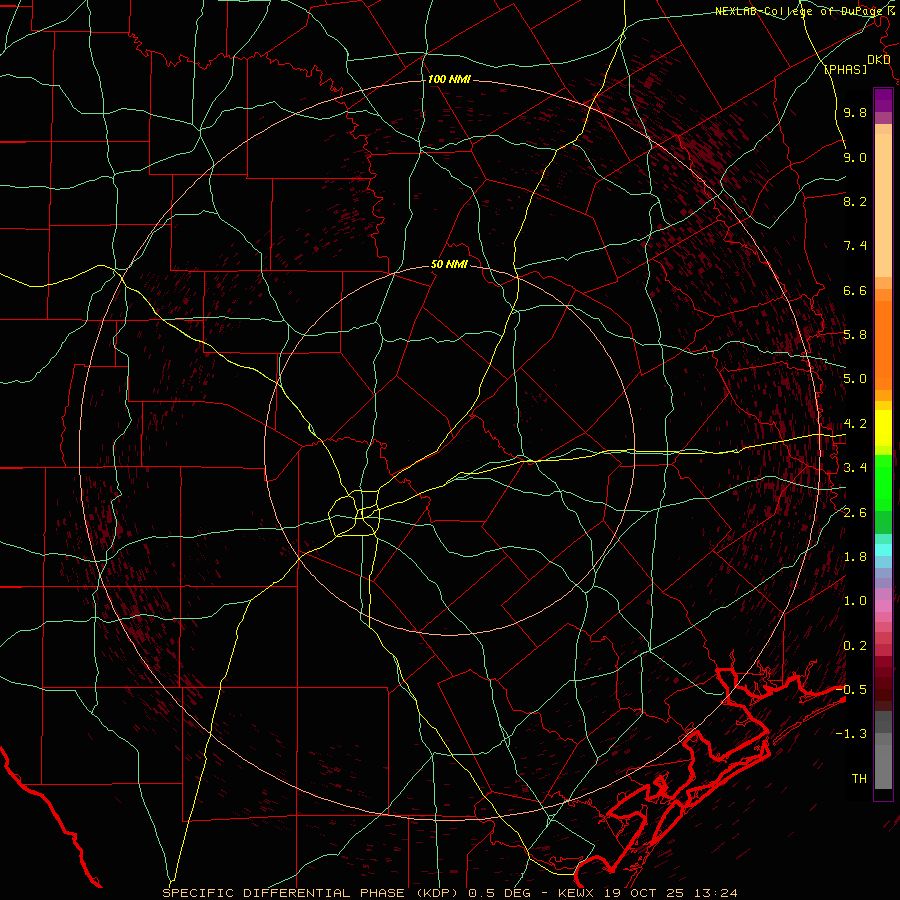The width and height of the screenshot is (900, 900).
Task: Click the 6.6 scale value
Action: point(855,290)
